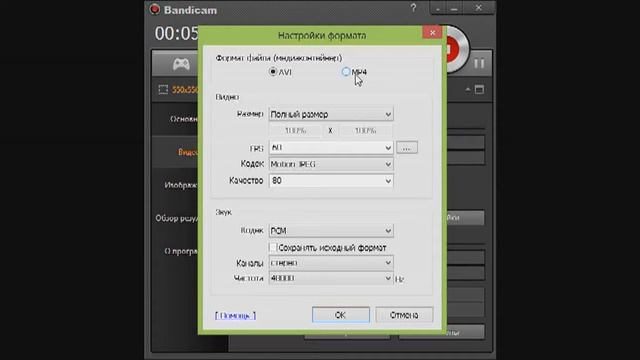The image size is (640, 360).
Task: Open the FPS dropdown
Action: [331, 148]
